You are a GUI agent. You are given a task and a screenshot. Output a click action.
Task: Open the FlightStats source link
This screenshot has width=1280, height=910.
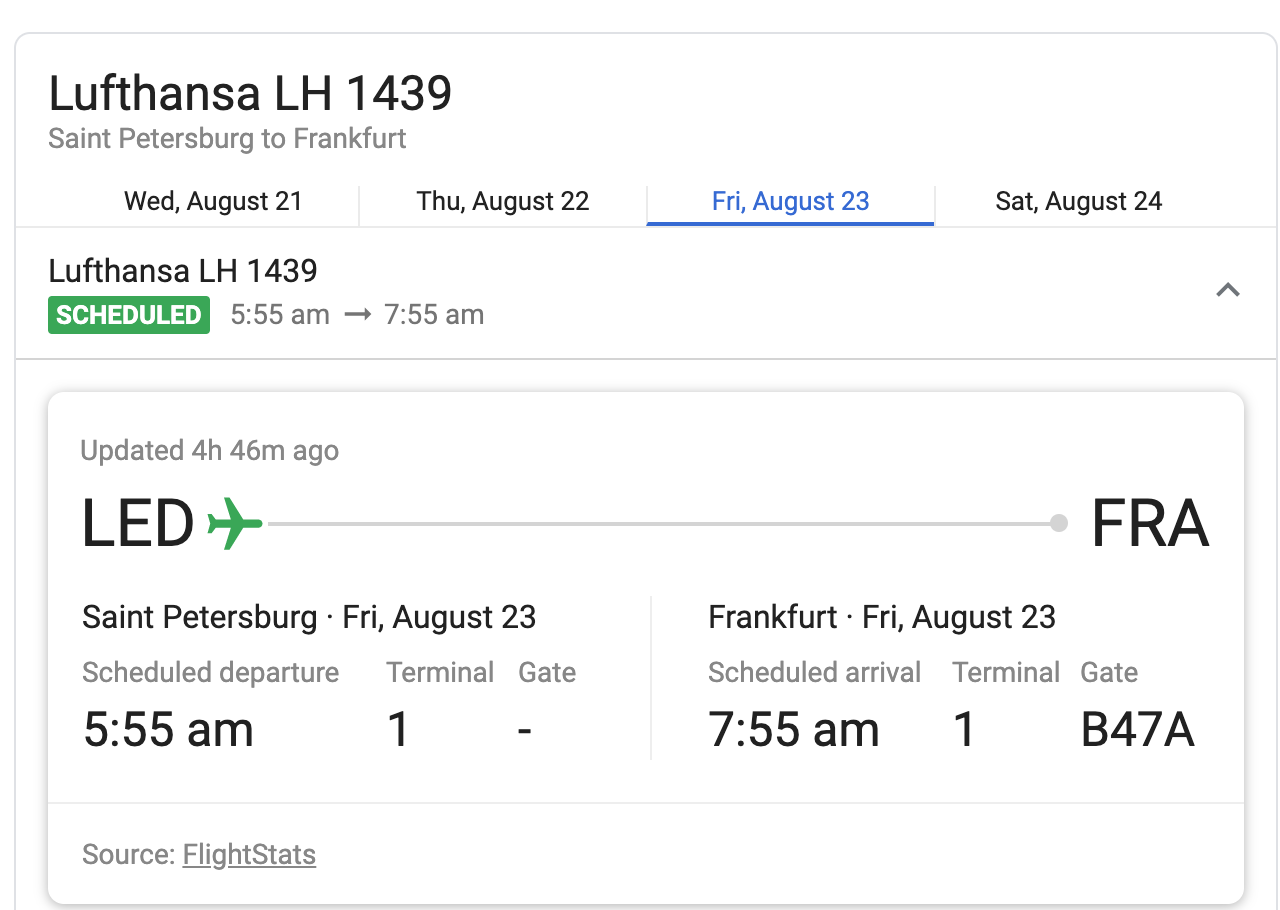click(249, 855)
